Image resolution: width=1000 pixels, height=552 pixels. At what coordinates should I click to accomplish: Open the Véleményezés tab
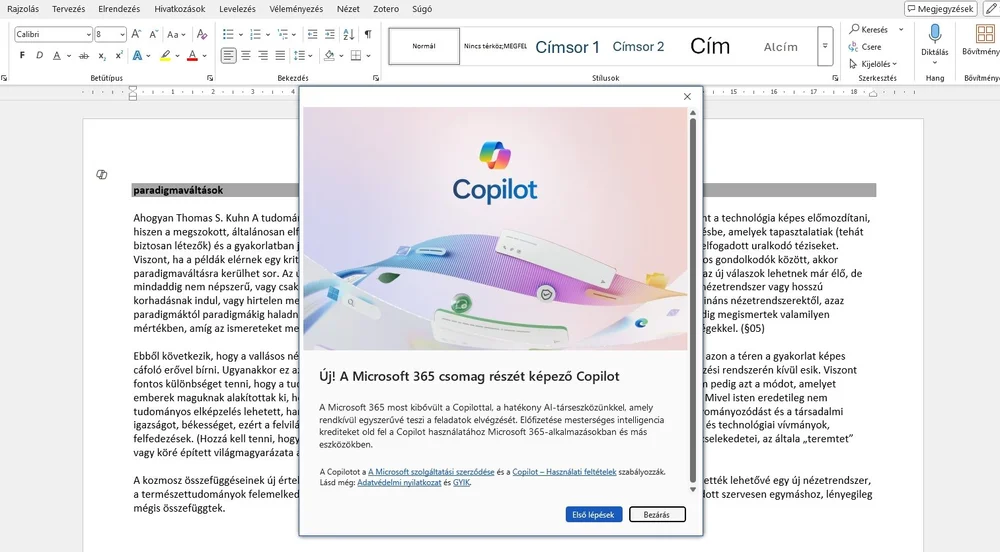pos(296,9)
